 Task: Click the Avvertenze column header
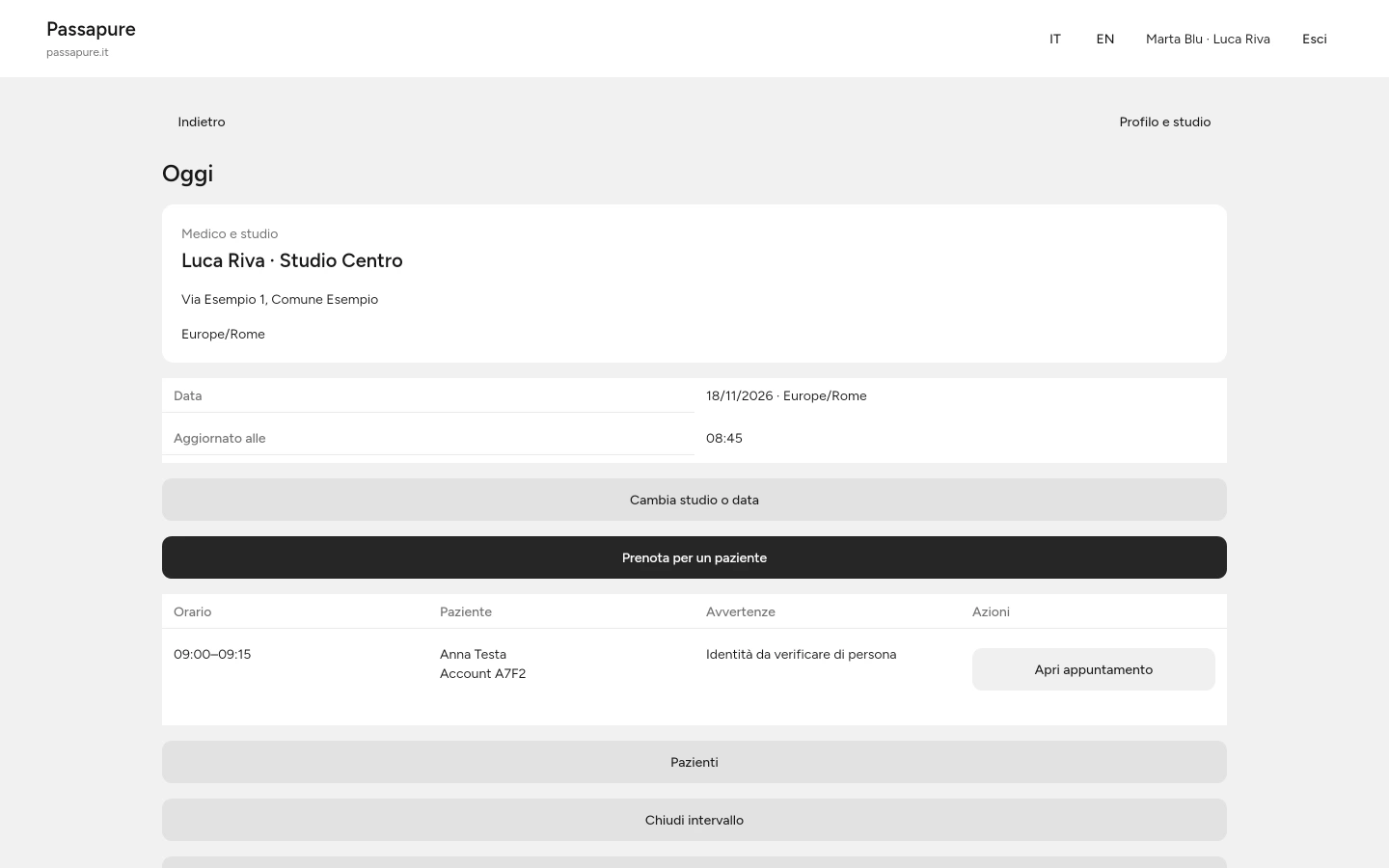741,611
